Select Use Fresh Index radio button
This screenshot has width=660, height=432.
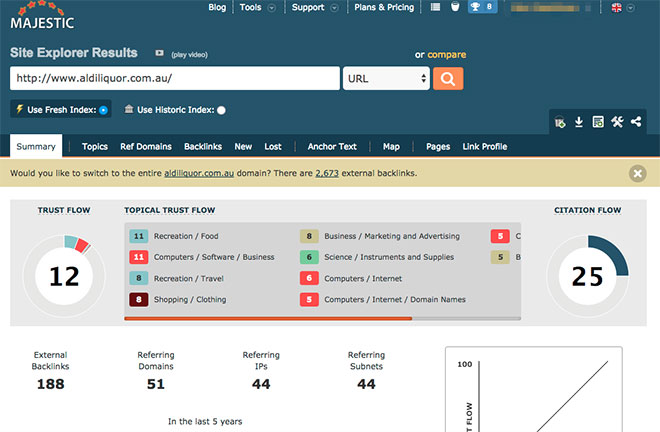coord(103,110)
